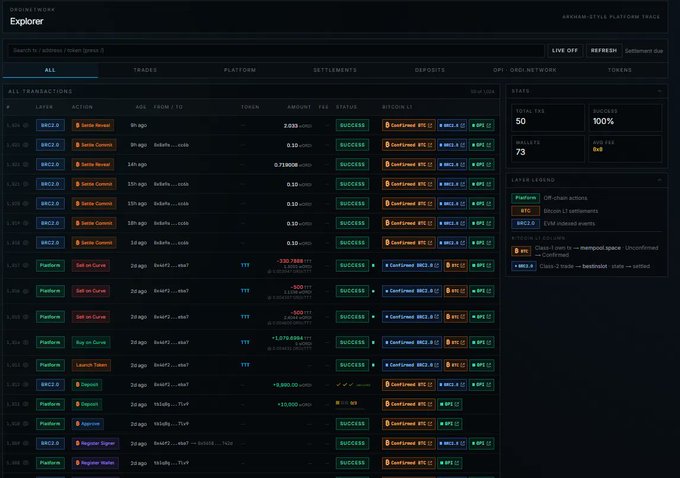Collapse the STATS panel

click(660, 91)
